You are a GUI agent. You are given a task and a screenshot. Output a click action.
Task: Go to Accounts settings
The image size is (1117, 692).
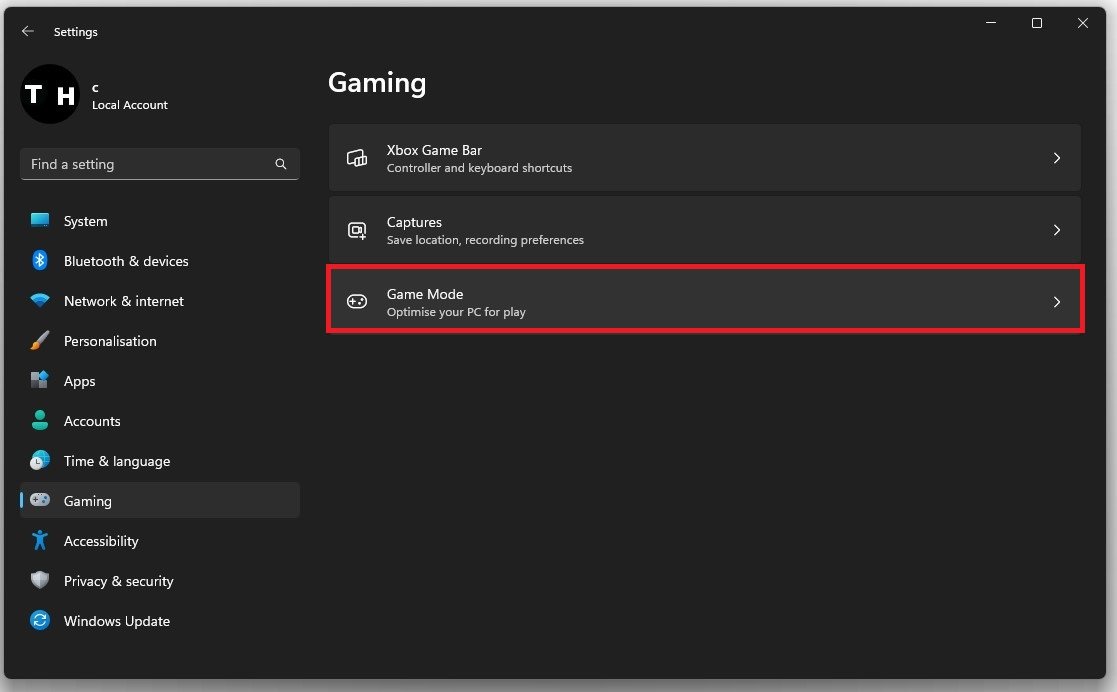tap(92, 421)
